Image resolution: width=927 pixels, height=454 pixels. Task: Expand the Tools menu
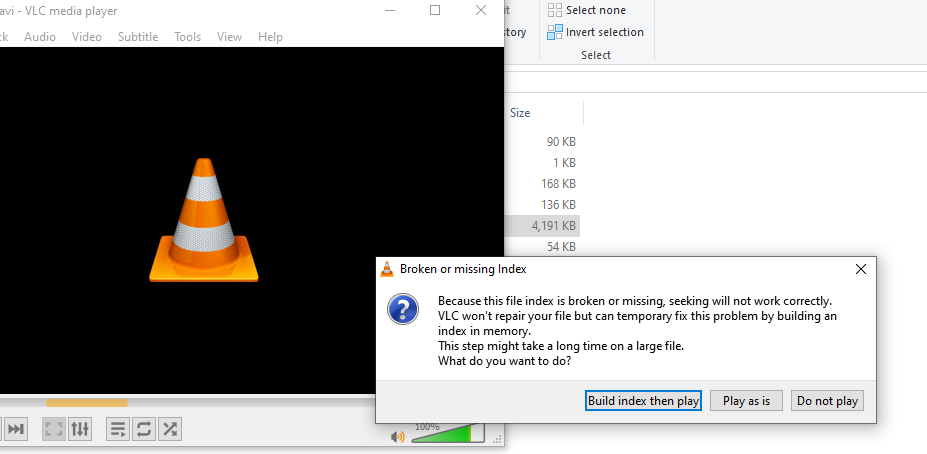point(187,37)
